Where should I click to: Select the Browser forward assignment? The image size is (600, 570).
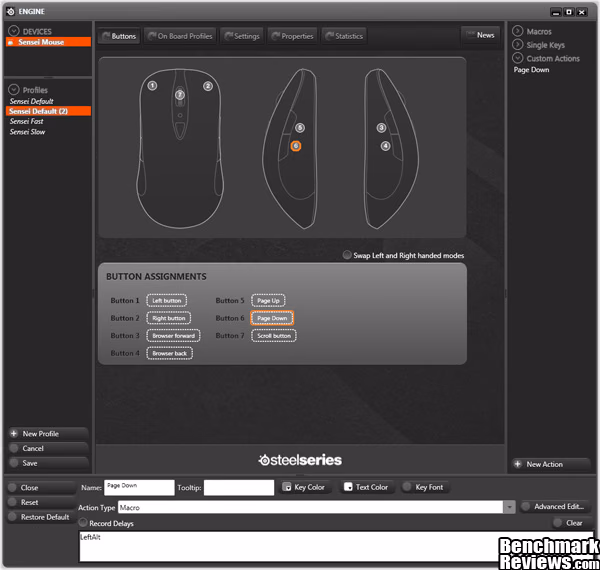pyautogui.click(x=173, y=336)
